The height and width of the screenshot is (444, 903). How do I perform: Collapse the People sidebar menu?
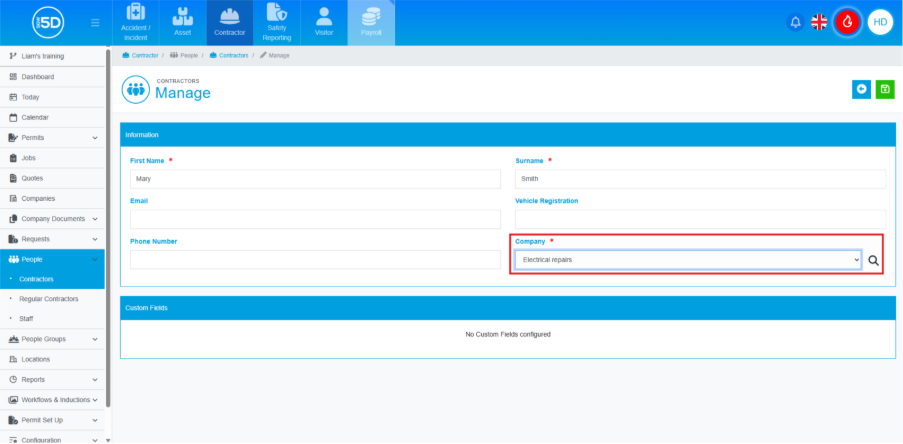(x=52, y=259)
